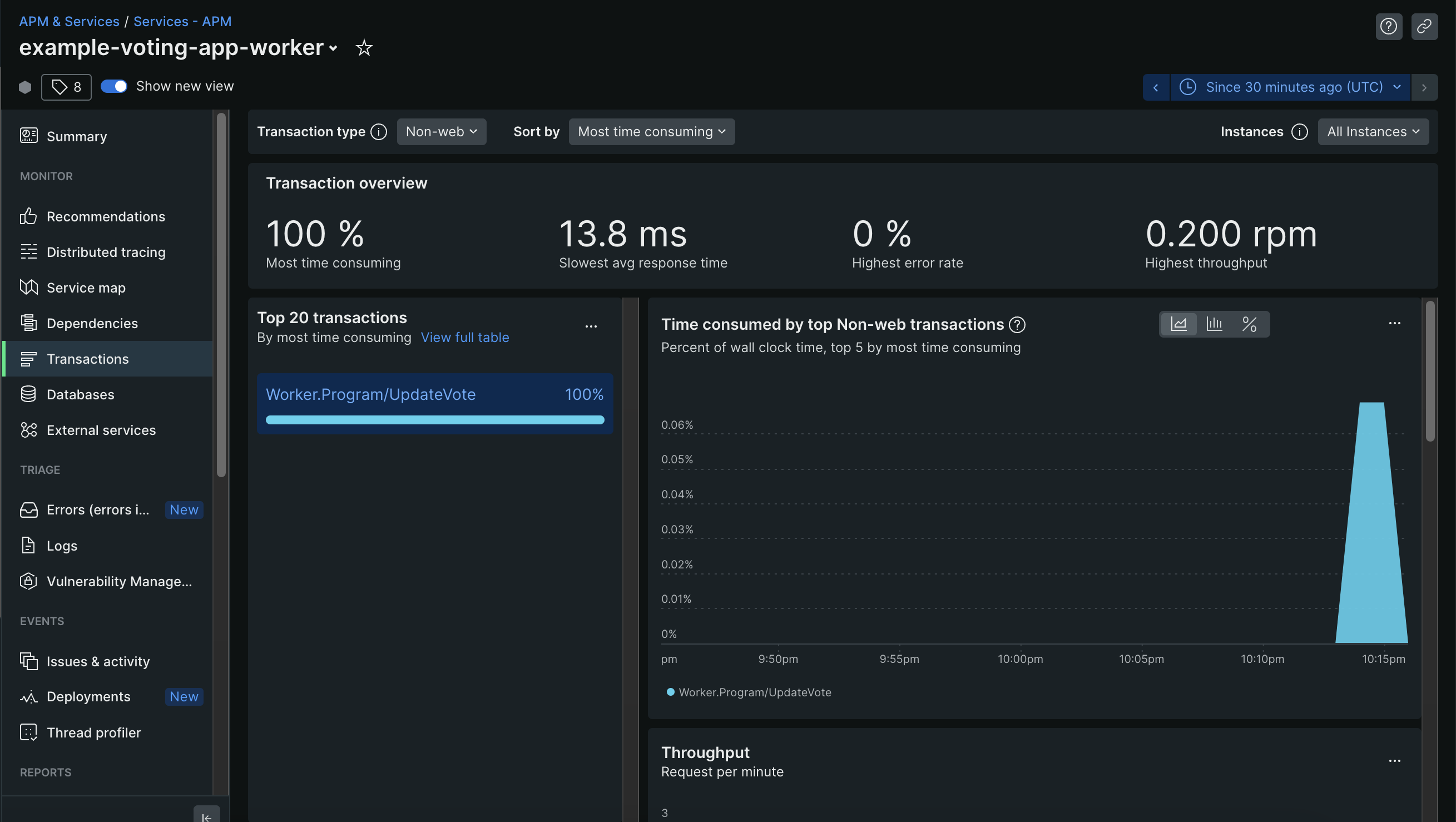Image resolution: width=1456 pixels, height=822 pixels.
Task: Select the Worker.Program/UpdateVote transaction bar
Action: click(x=434, y=404)
